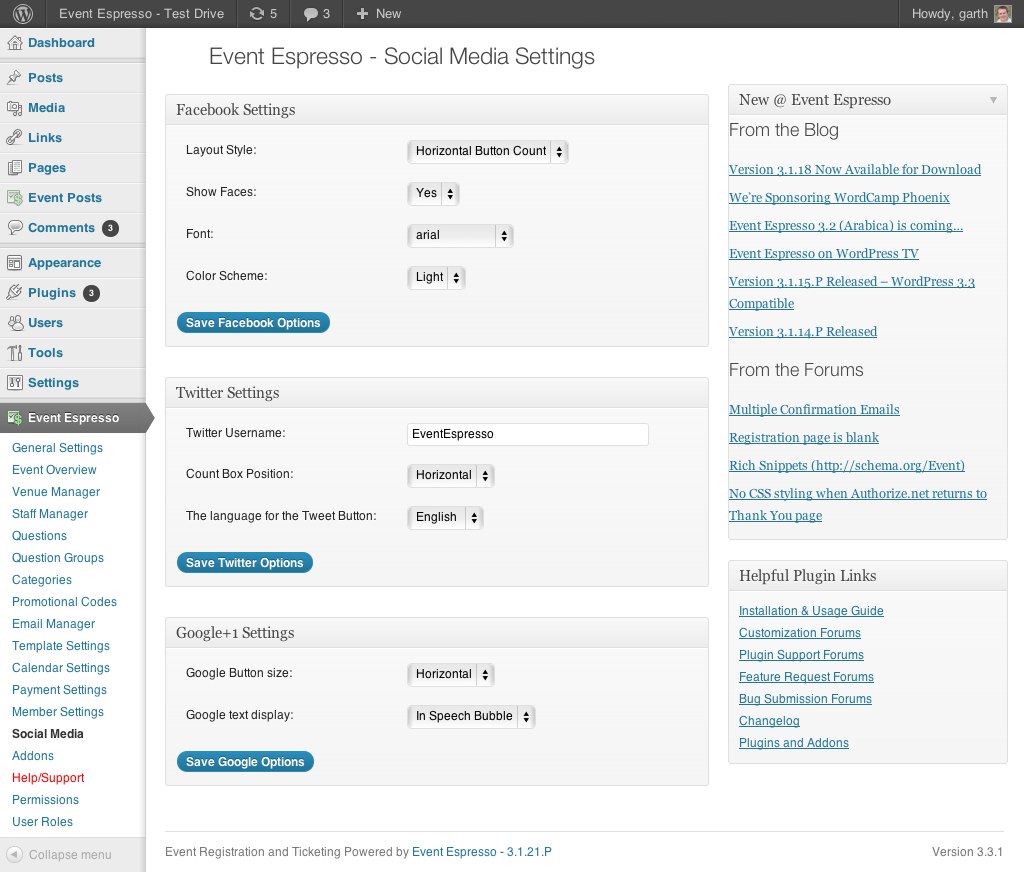This screenshot has width=1024, height=872.
Task: Open the Tweet Button language dropdown
Action: (445, 517)
